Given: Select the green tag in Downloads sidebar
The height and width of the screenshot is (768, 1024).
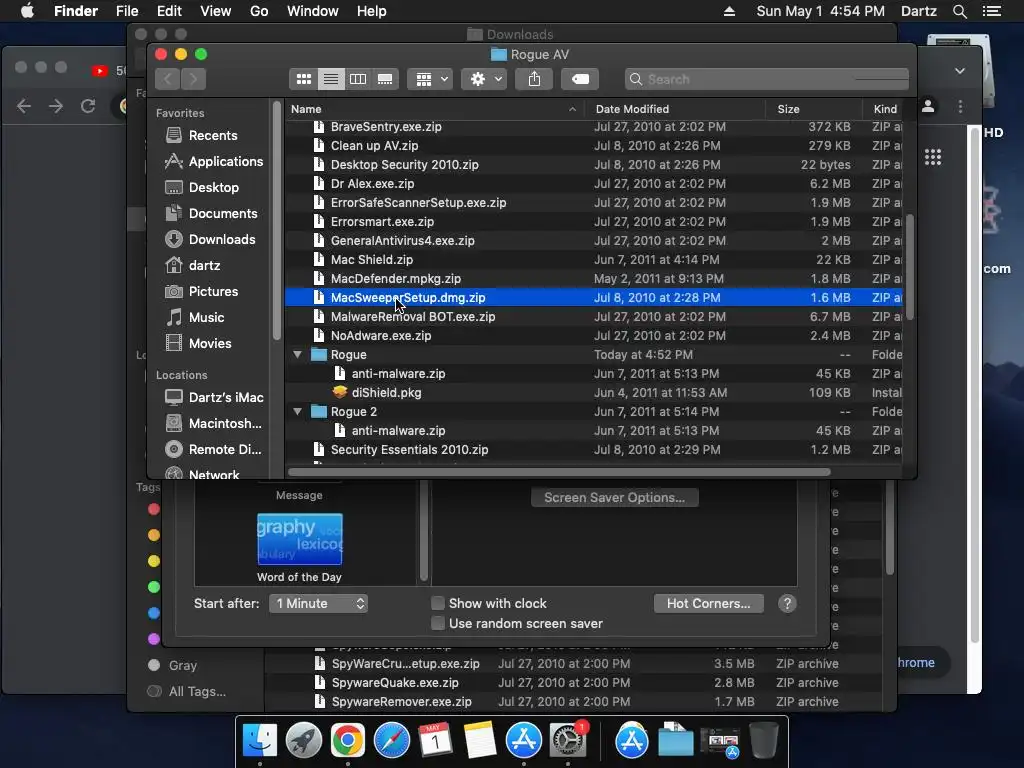Looking at the screenshot, I should click(x=154, y=586).
